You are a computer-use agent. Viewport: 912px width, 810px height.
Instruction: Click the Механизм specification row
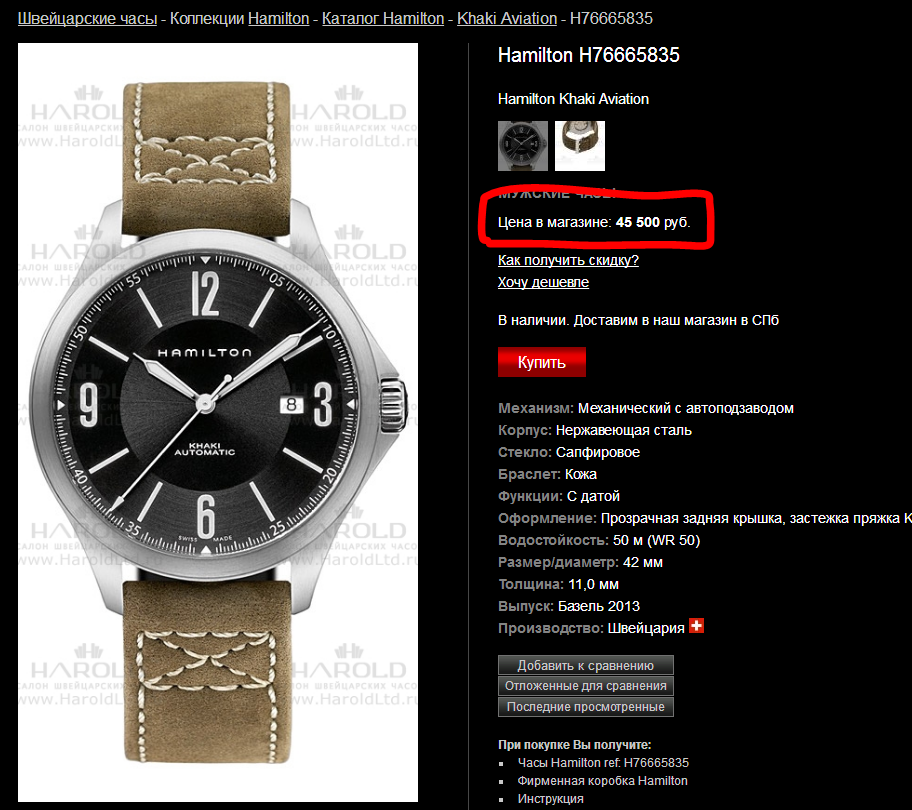(646, 409)
